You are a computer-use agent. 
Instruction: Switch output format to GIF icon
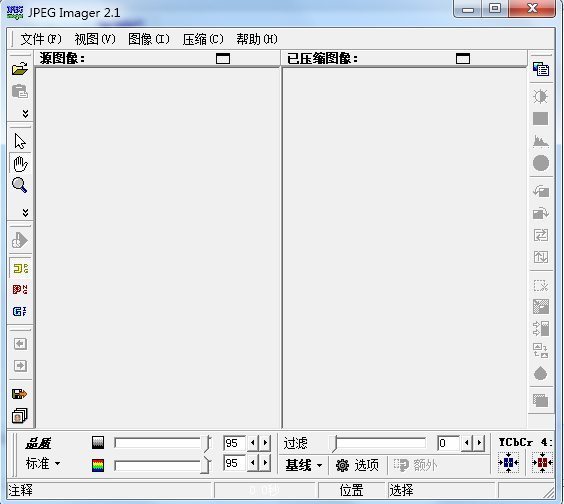click(x=20, y=311)
